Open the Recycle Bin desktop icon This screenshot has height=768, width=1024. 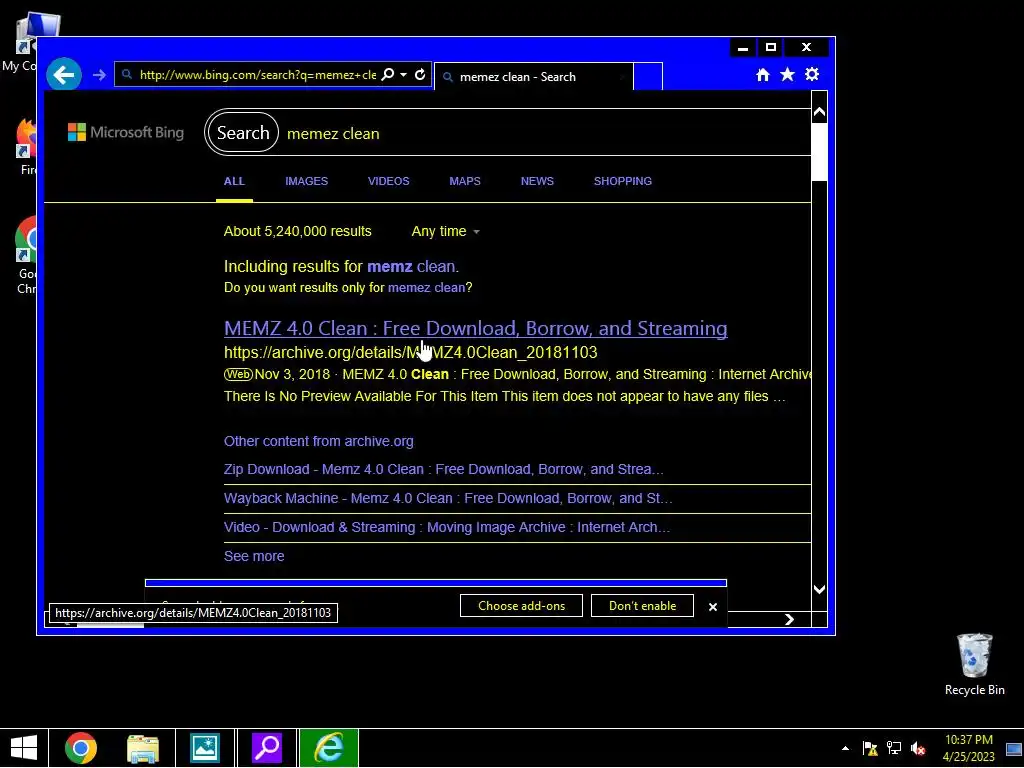[974, 664]
